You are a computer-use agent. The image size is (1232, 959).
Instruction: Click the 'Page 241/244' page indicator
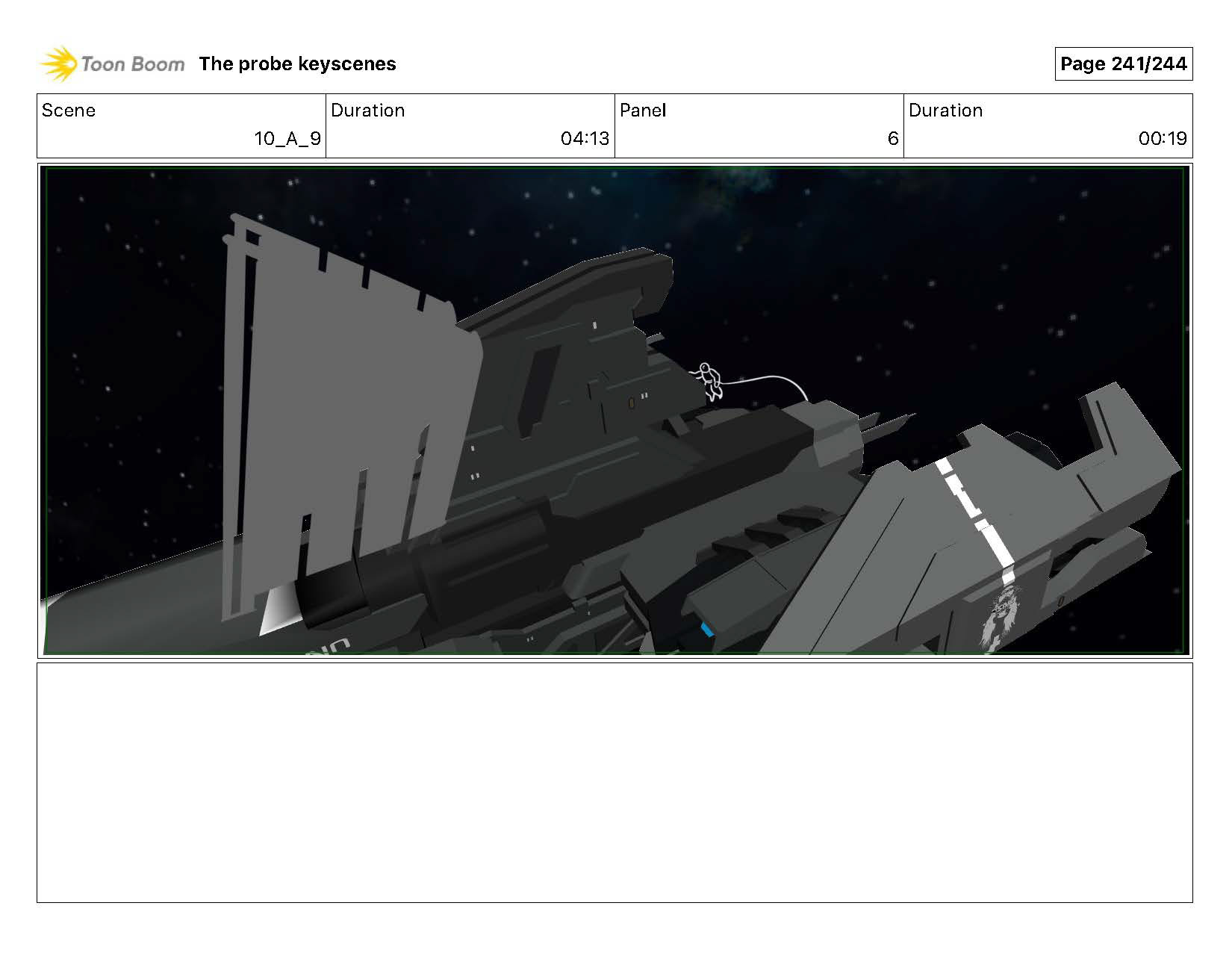pos(1123,64)
